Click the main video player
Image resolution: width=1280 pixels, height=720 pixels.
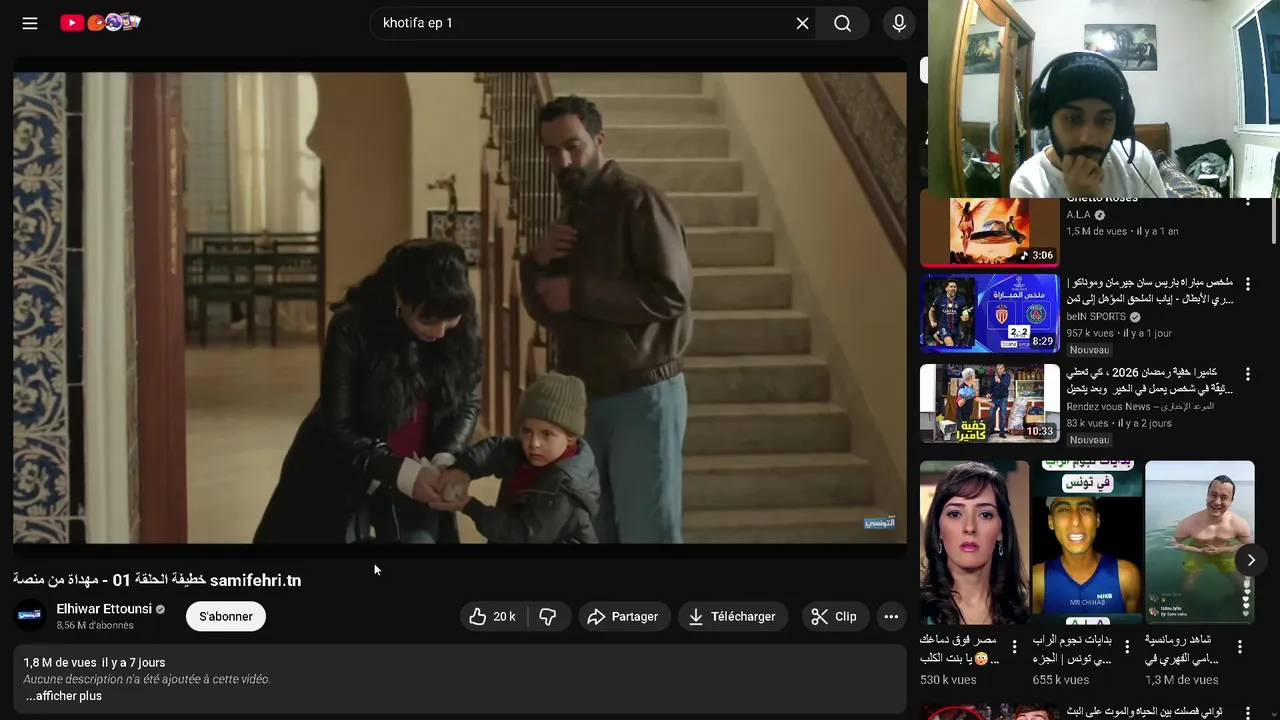pos(460,307)
